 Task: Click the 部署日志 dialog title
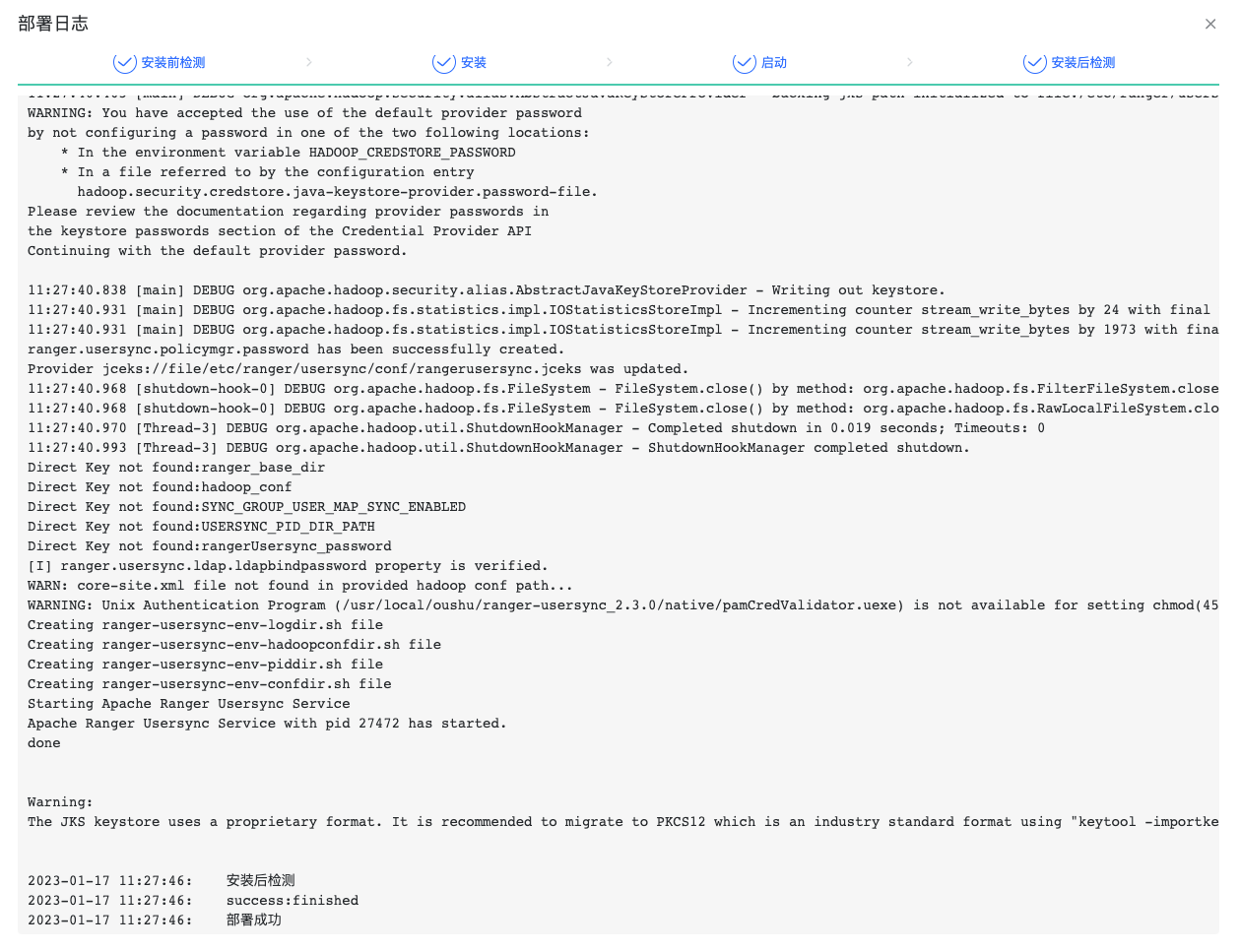click(53, 24)
